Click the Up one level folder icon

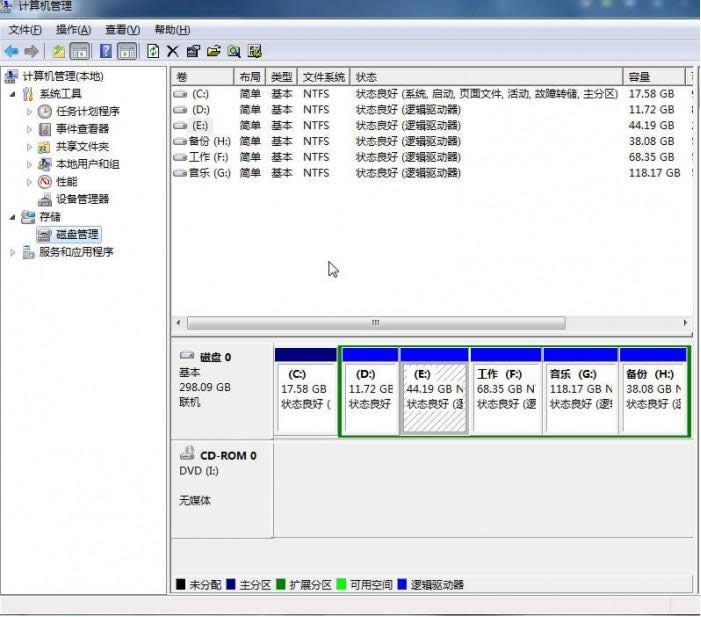[x=59, y=50]
